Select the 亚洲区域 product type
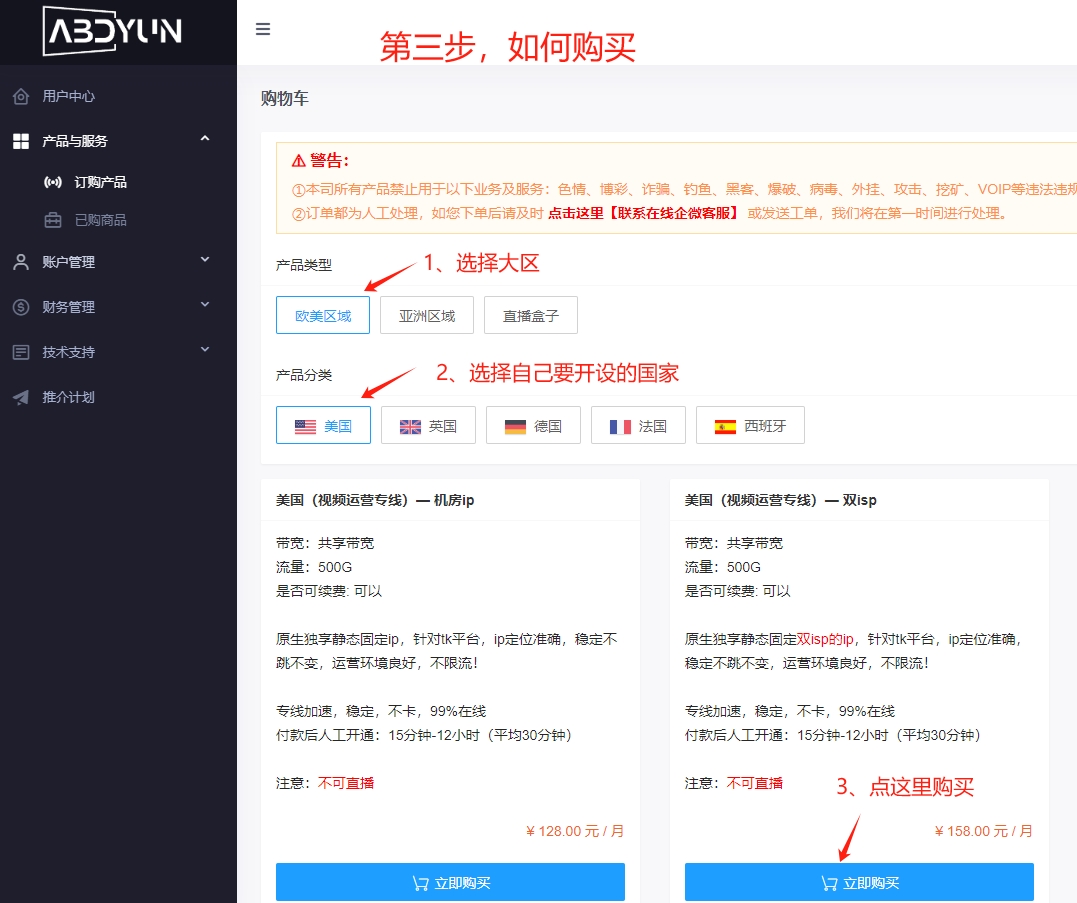 point(427,316)
